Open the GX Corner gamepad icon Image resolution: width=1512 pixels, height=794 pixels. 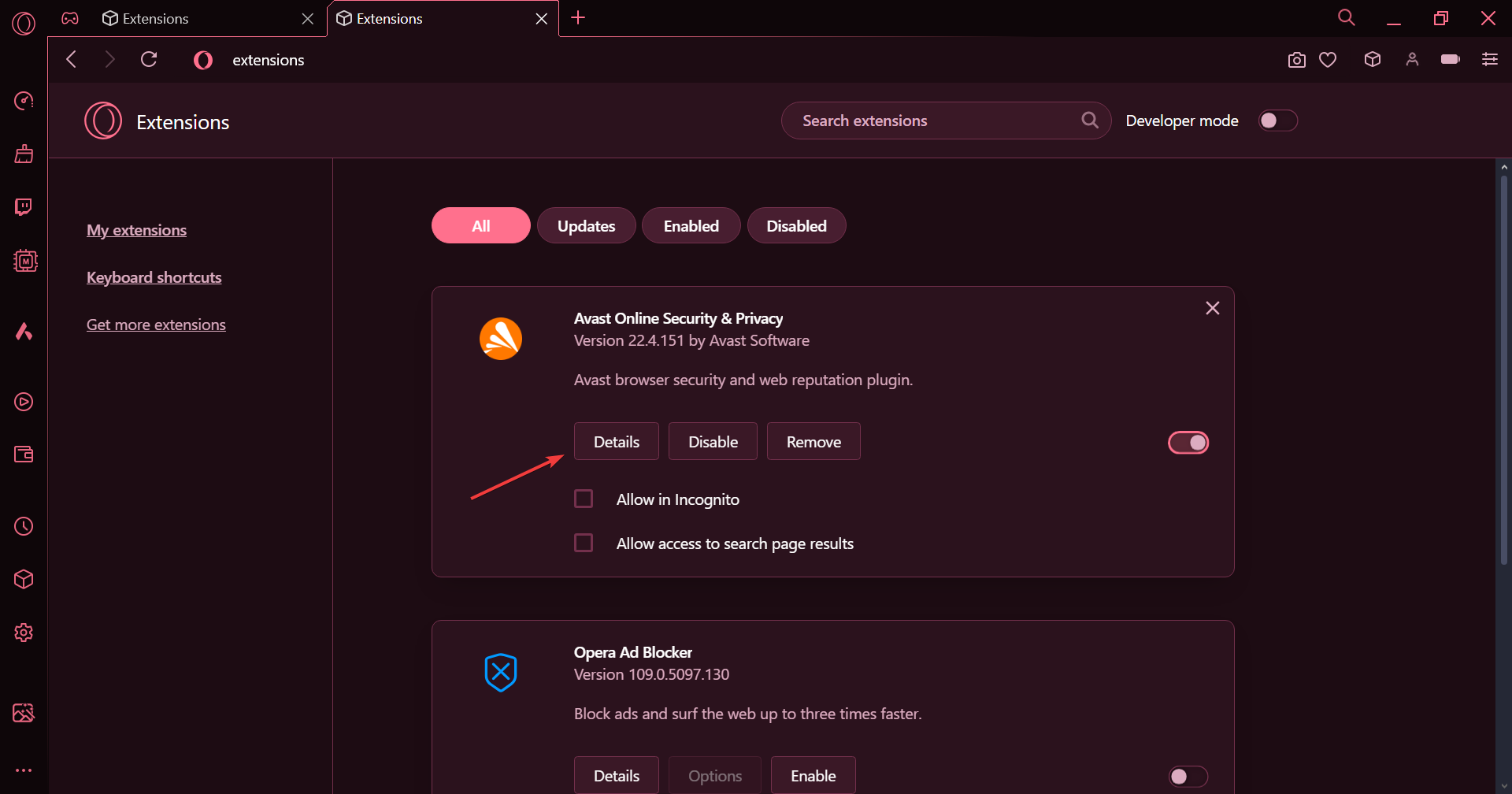(x=70, y=18)
